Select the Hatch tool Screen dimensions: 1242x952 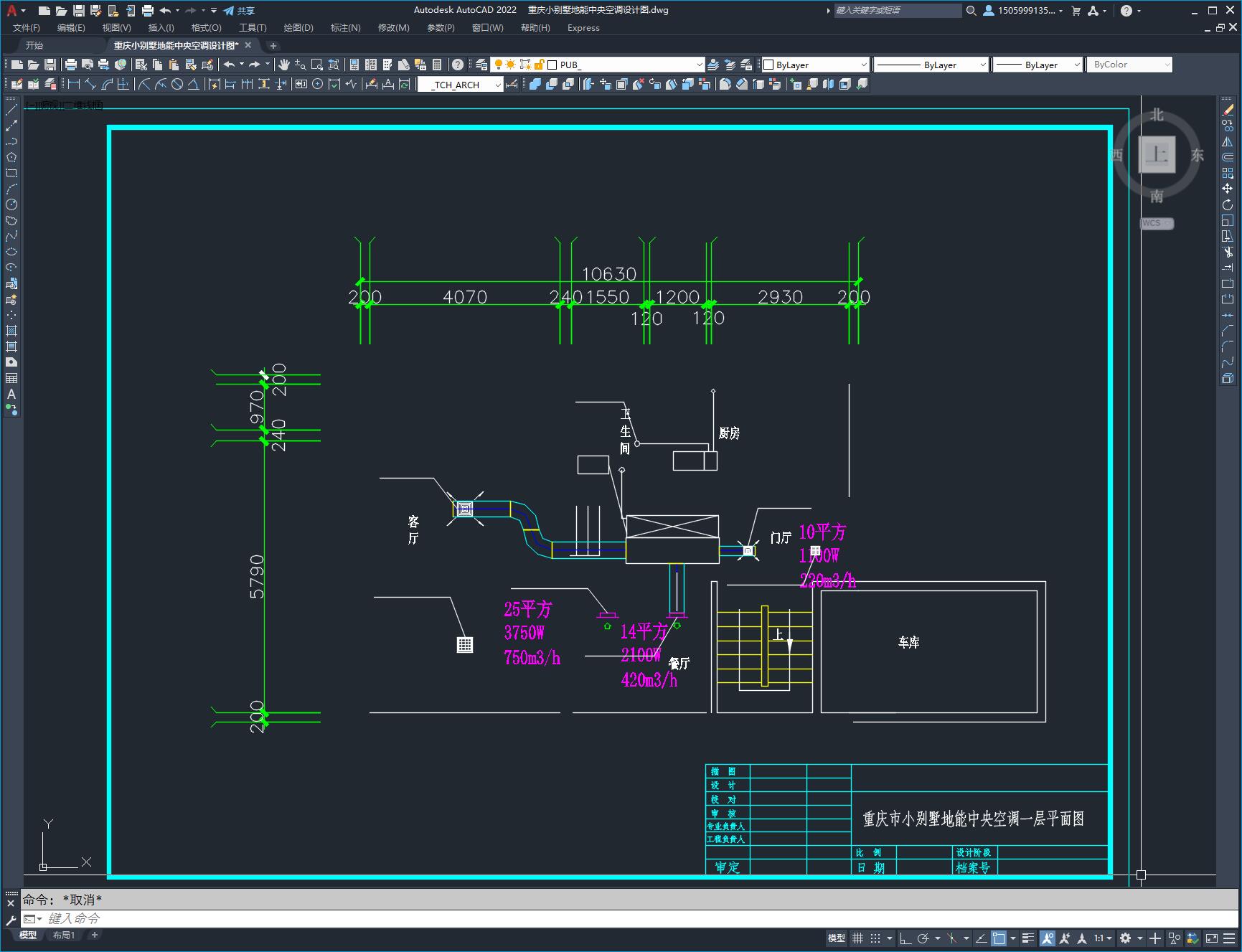(x=11, y=331)
